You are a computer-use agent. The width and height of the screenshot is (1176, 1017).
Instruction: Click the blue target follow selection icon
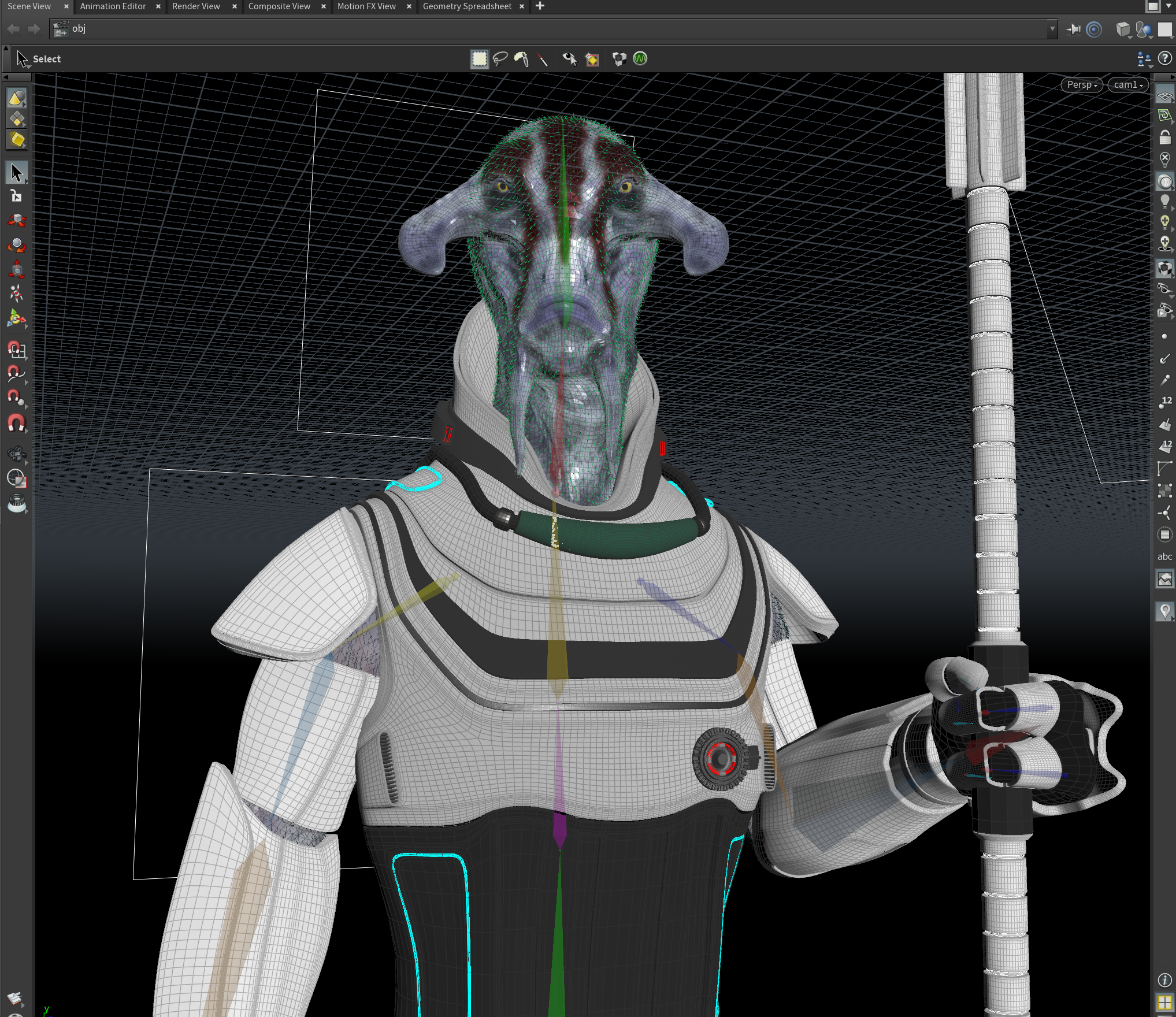(x=1094, y=29)
